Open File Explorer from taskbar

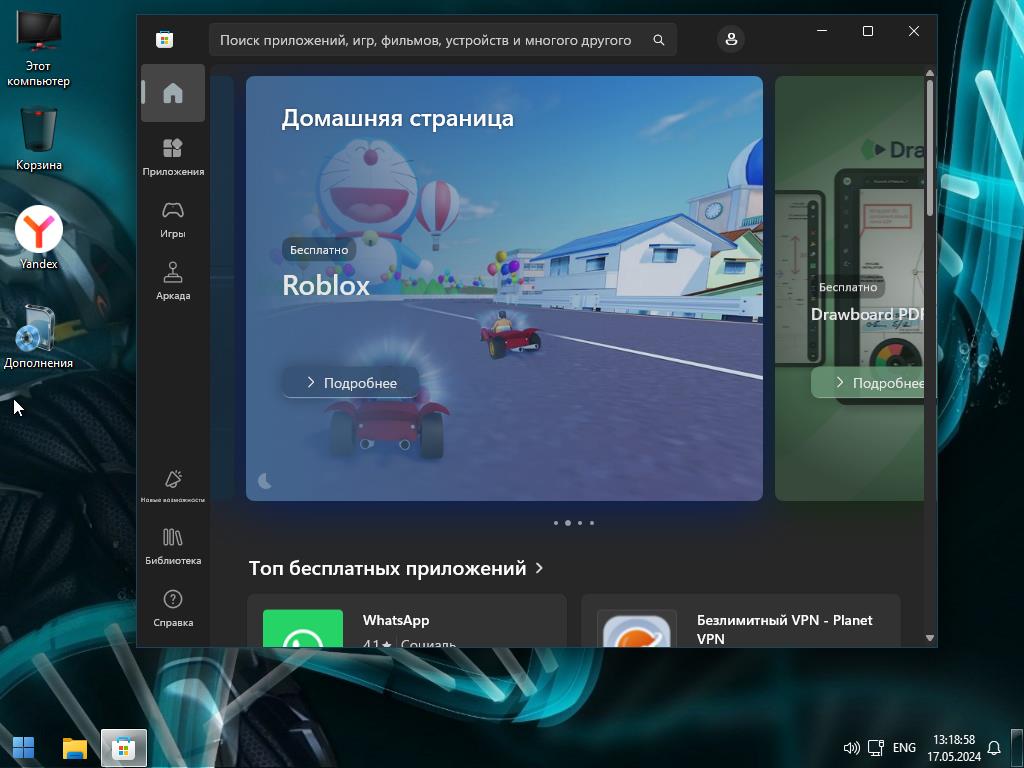[x=74, y=747]
